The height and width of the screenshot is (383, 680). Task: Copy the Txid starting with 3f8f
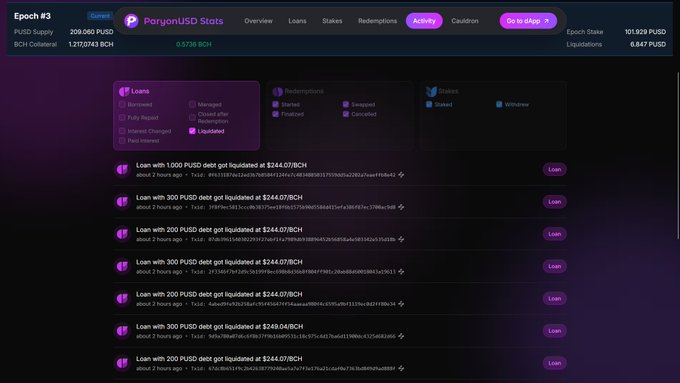click(401, 207)
